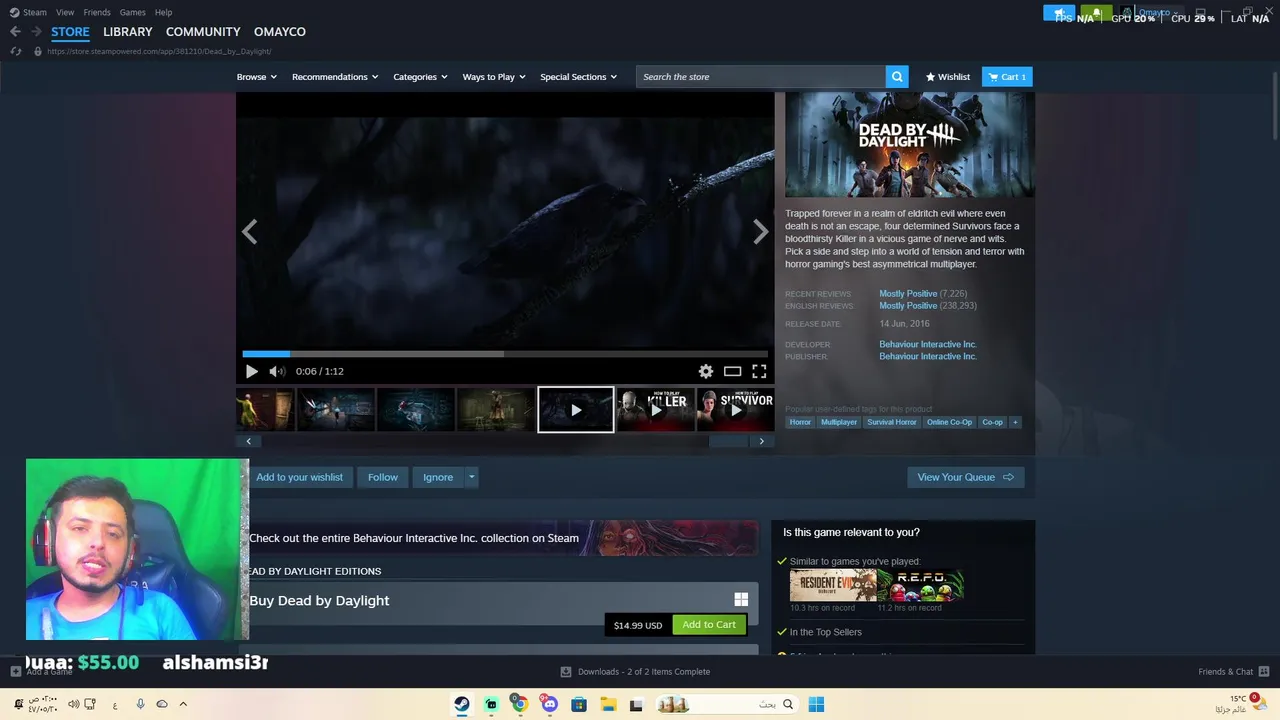The height and width of the screenshot is (720, 1280).
Task: Open recent Mostly Positive reviews
Action: (x=908, y=294)
